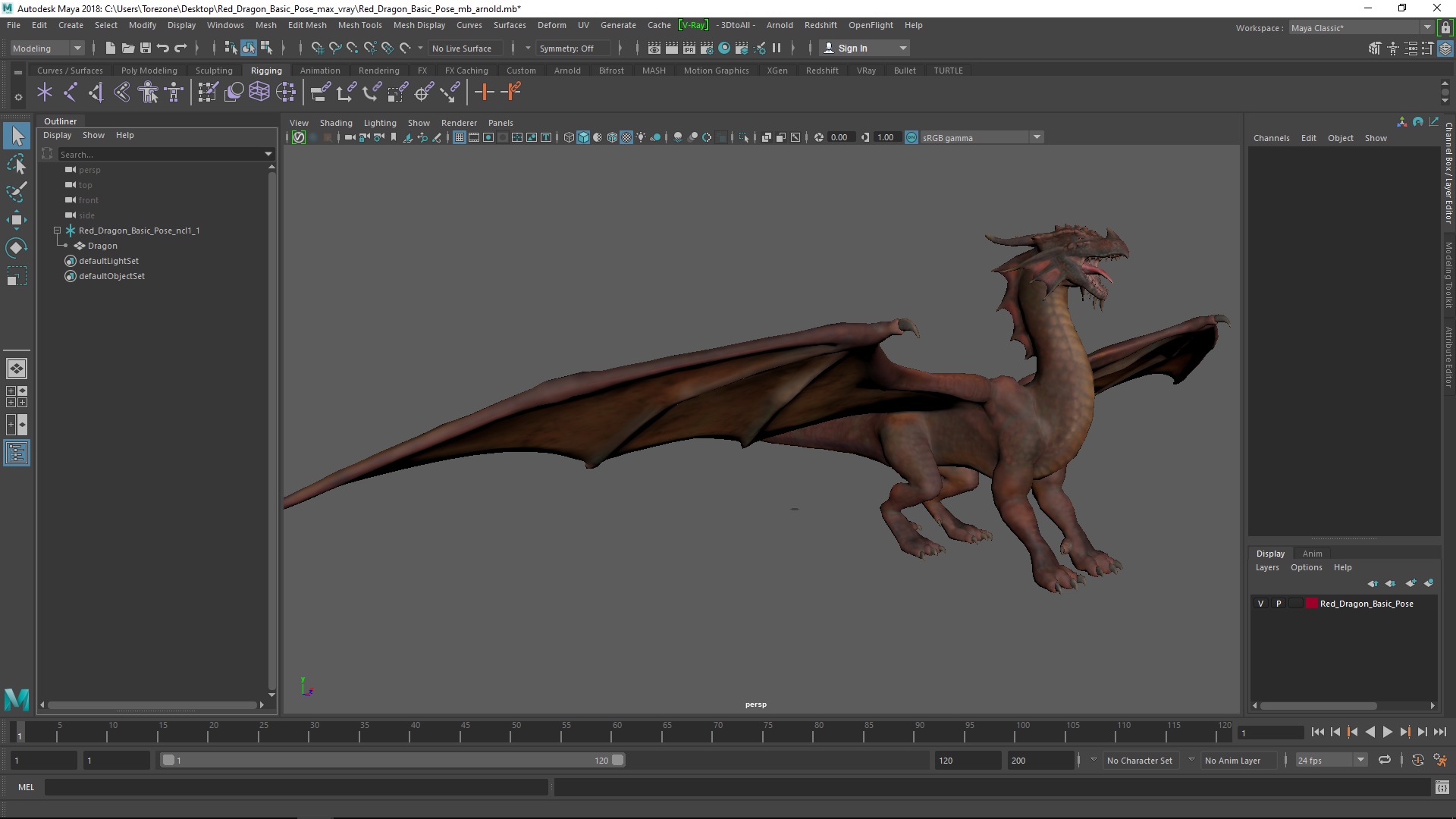Select the arrow Select tool in toolbox
Image resolution: width=1456 pixels, height=819 pixels.
[17, 136]
